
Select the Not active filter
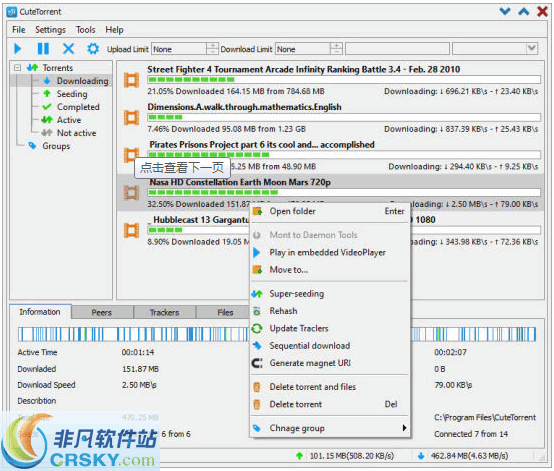pyautogui.click(x=76, y=133)
